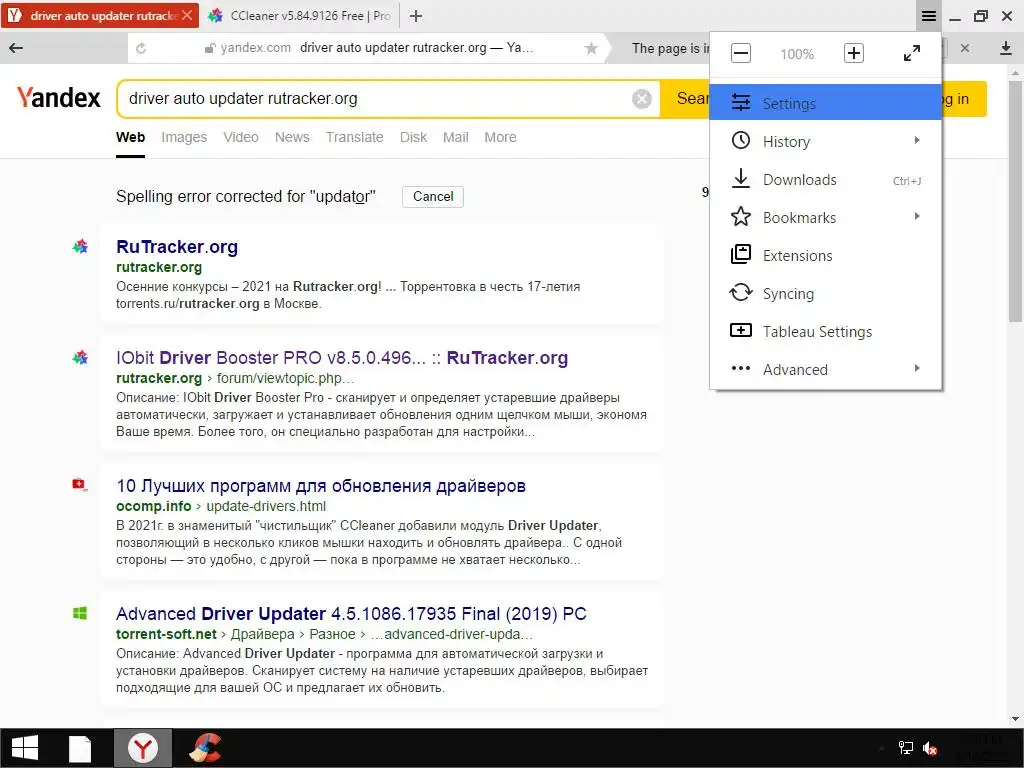Click the Yandex logo

(58, 98)
